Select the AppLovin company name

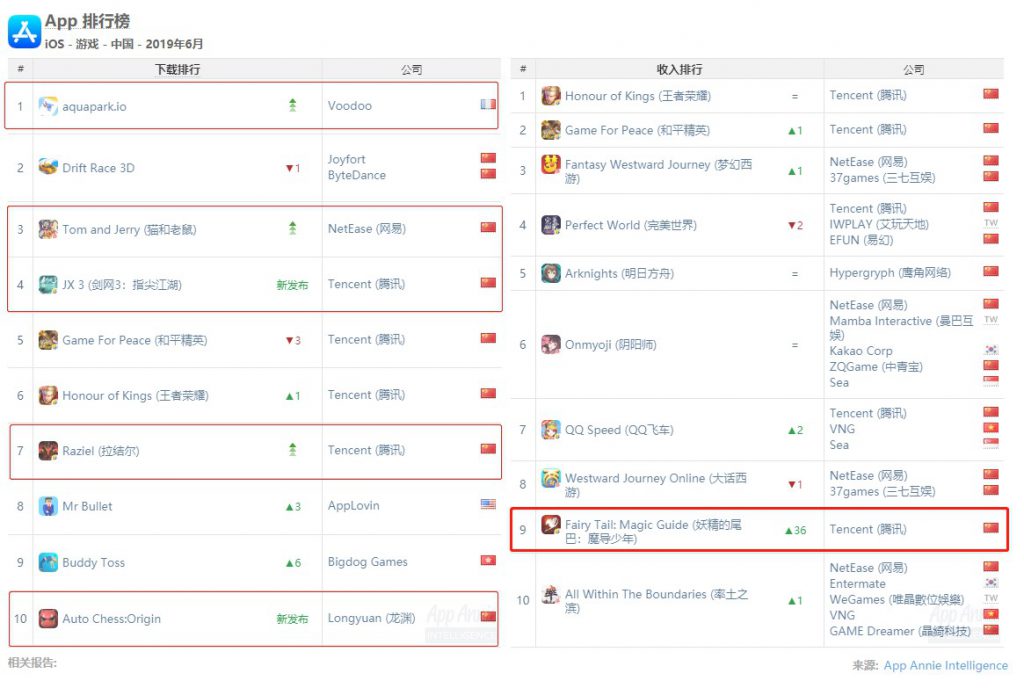point(353,505)
